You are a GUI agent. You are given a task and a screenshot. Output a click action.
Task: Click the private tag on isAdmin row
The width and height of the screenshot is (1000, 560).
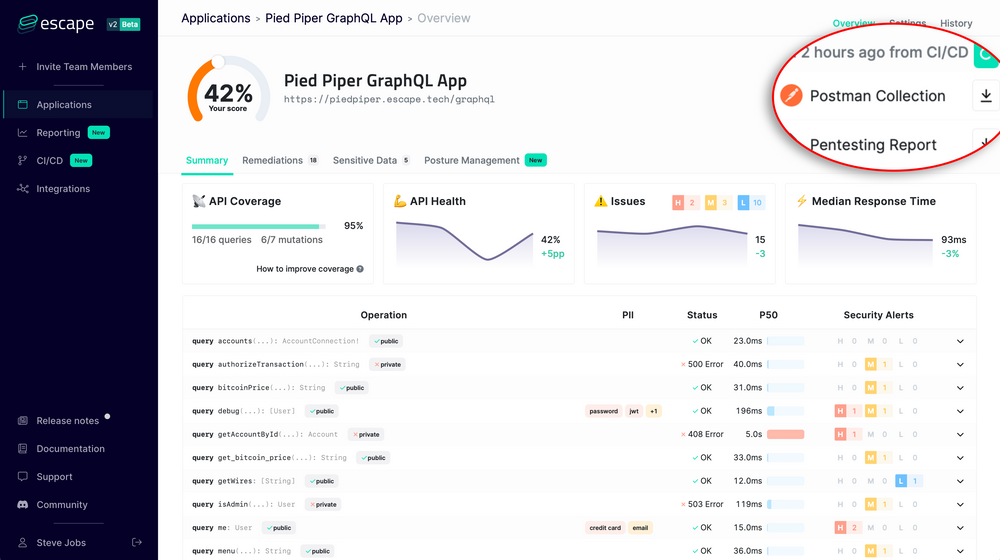(323, 505)
